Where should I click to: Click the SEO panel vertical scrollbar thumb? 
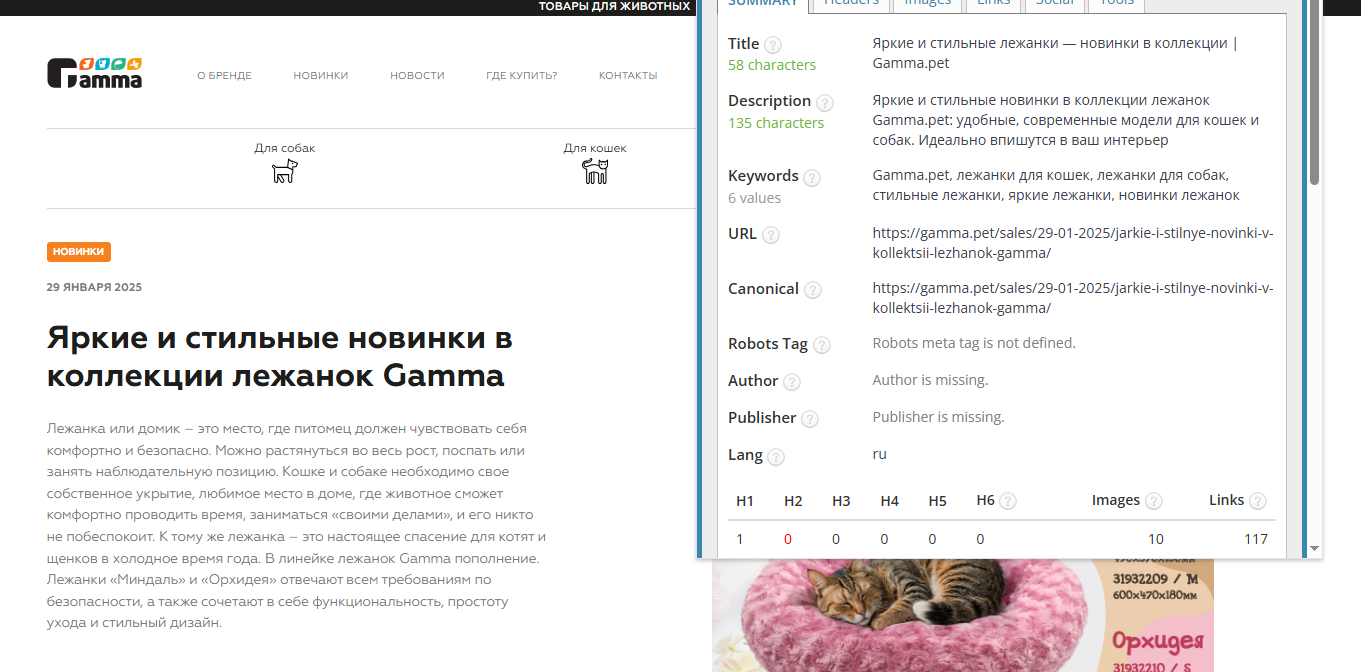(x=1315, y=93)
